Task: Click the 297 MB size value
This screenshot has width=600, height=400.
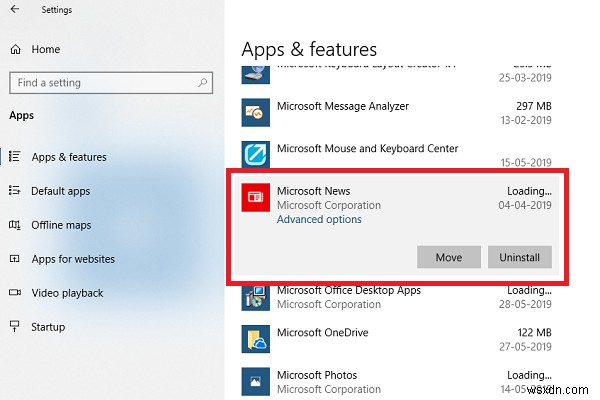Action: tap(534, 106)
